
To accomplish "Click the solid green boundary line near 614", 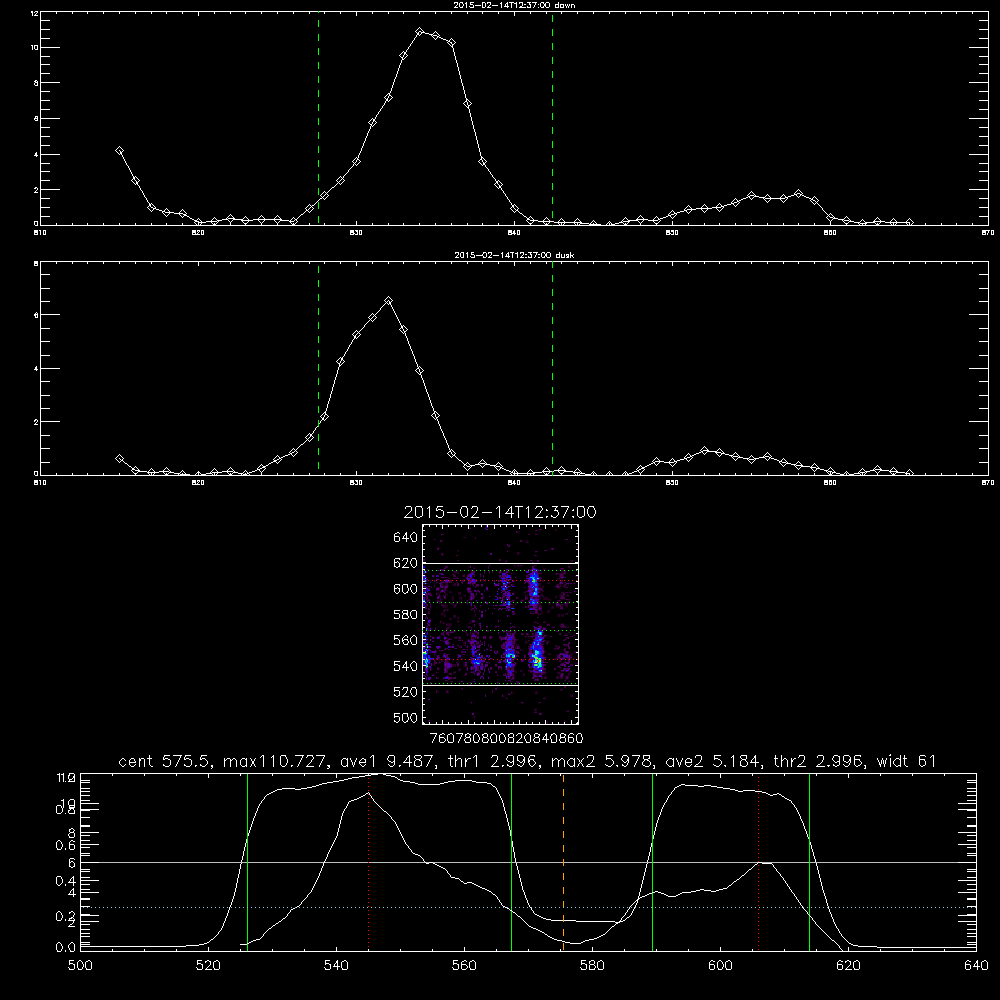I will 809,862.
